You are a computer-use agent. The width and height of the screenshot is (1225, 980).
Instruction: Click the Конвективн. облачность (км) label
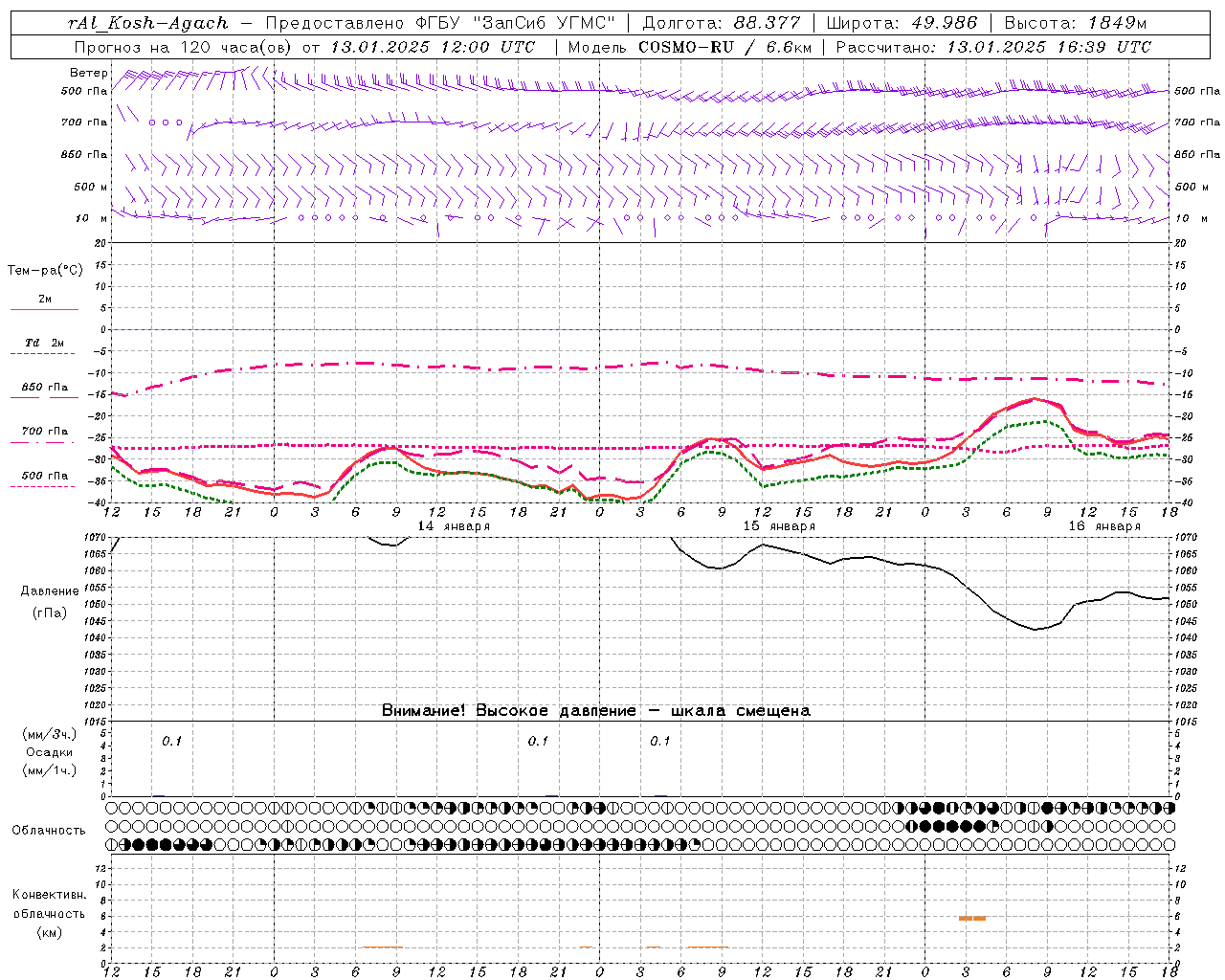pyautogui.click(x=49, y=913)
